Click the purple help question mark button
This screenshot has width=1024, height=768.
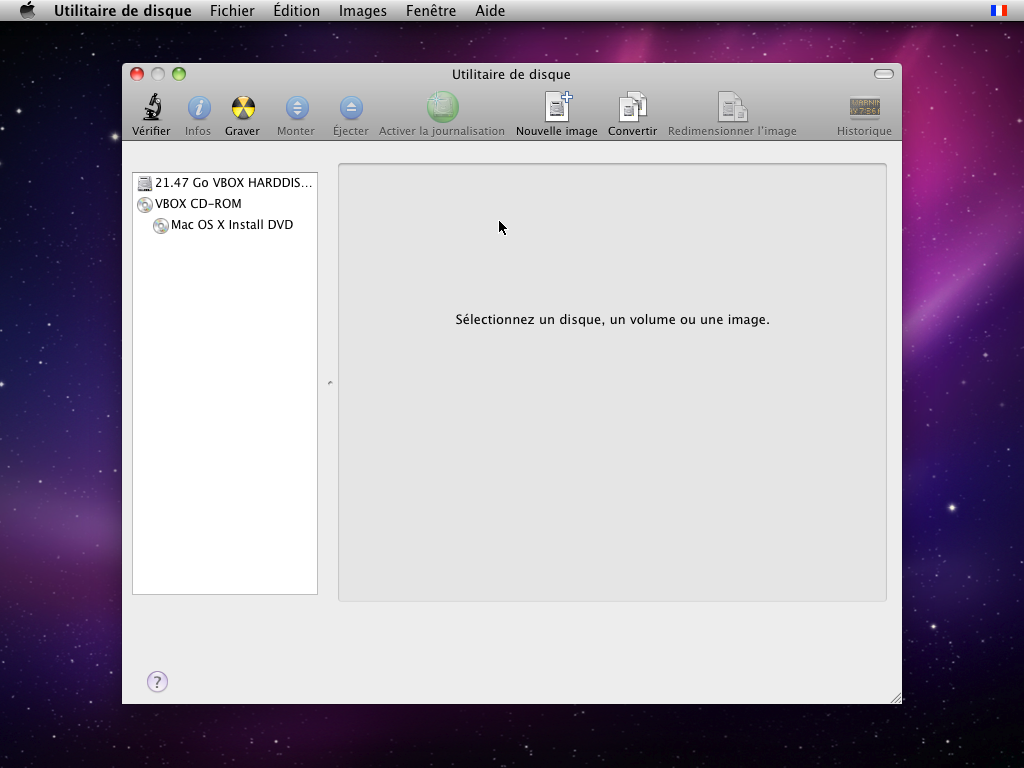click(157, 682)
